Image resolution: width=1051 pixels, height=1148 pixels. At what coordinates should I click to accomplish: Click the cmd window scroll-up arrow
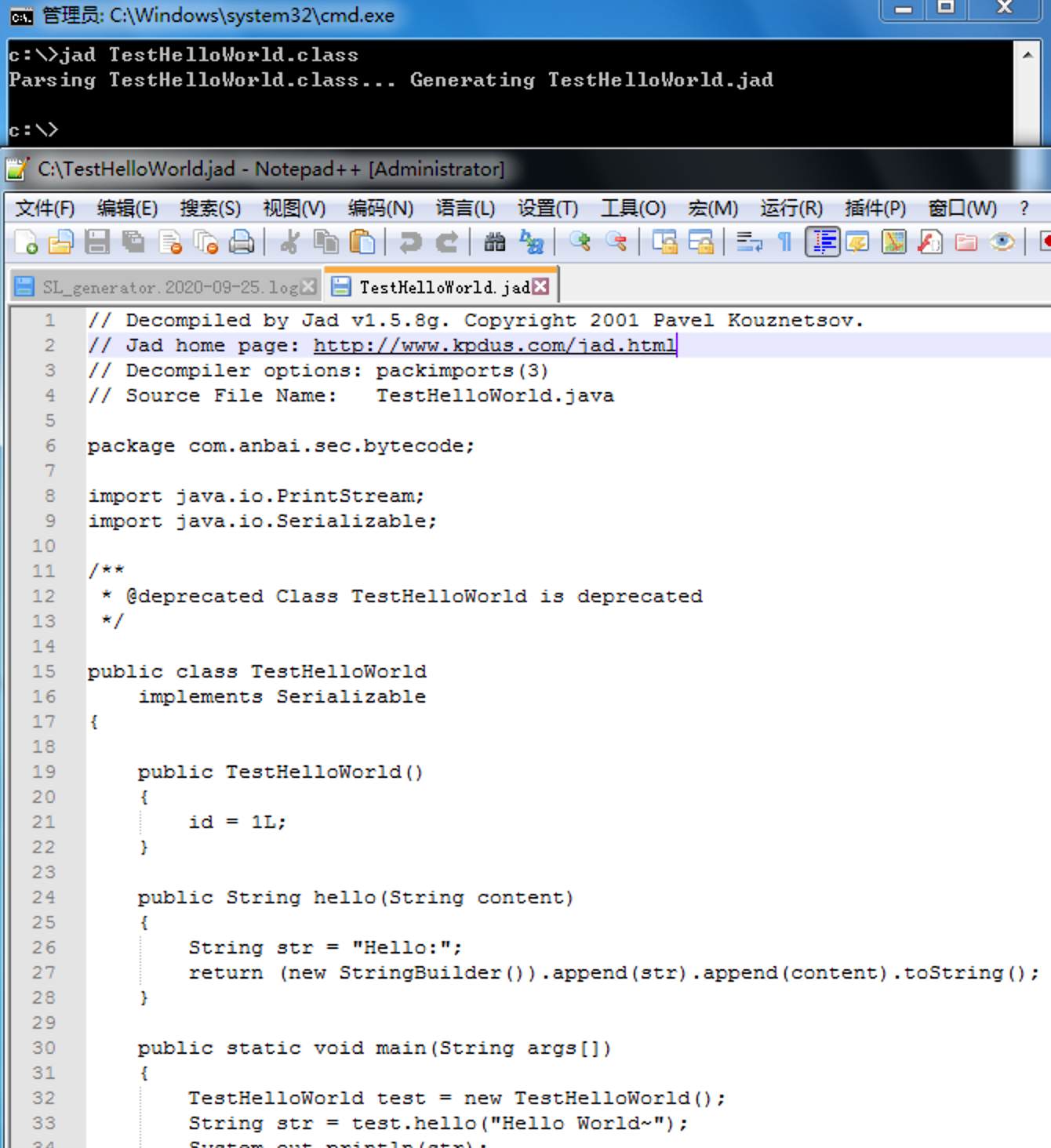click(1027, 55)
